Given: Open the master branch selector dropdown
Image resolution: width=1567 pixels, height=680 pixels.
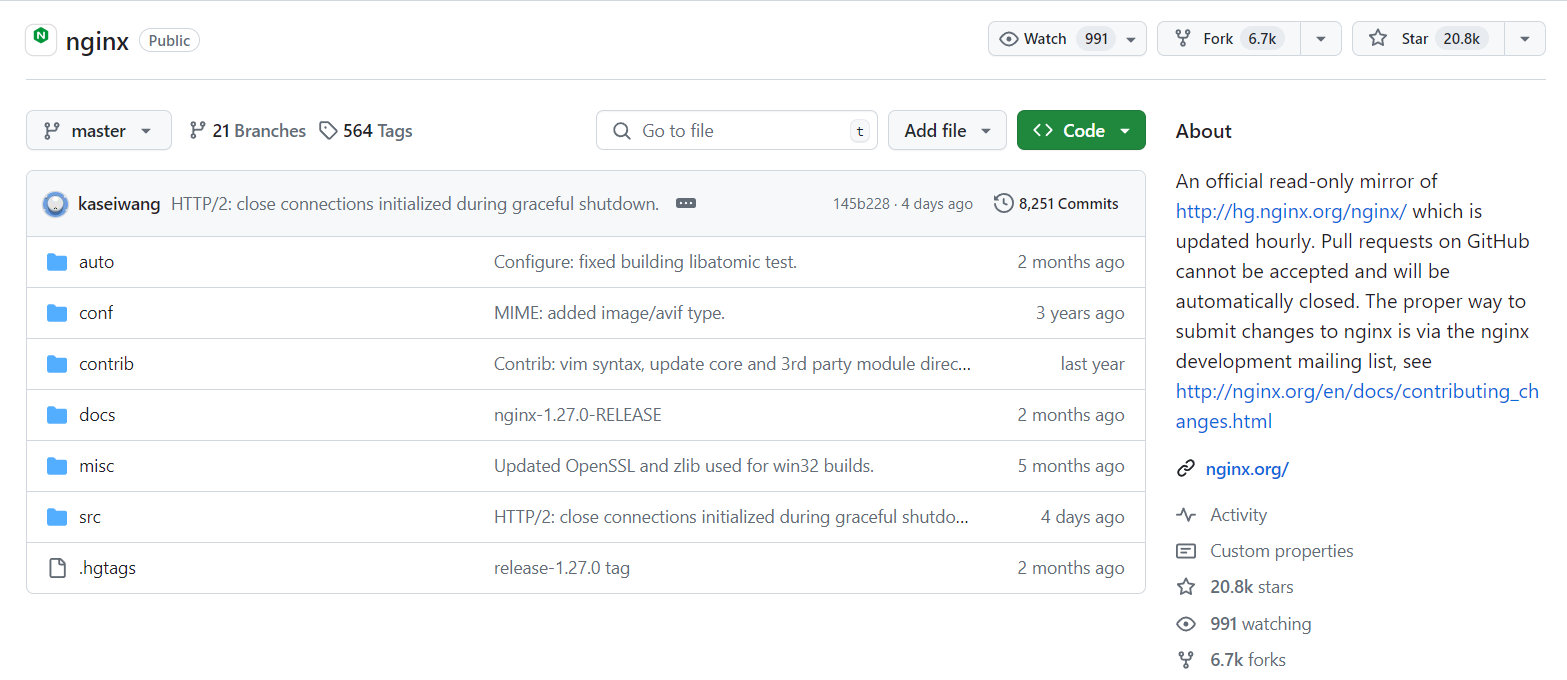Looking at the screenshot, I should [99, 131].
